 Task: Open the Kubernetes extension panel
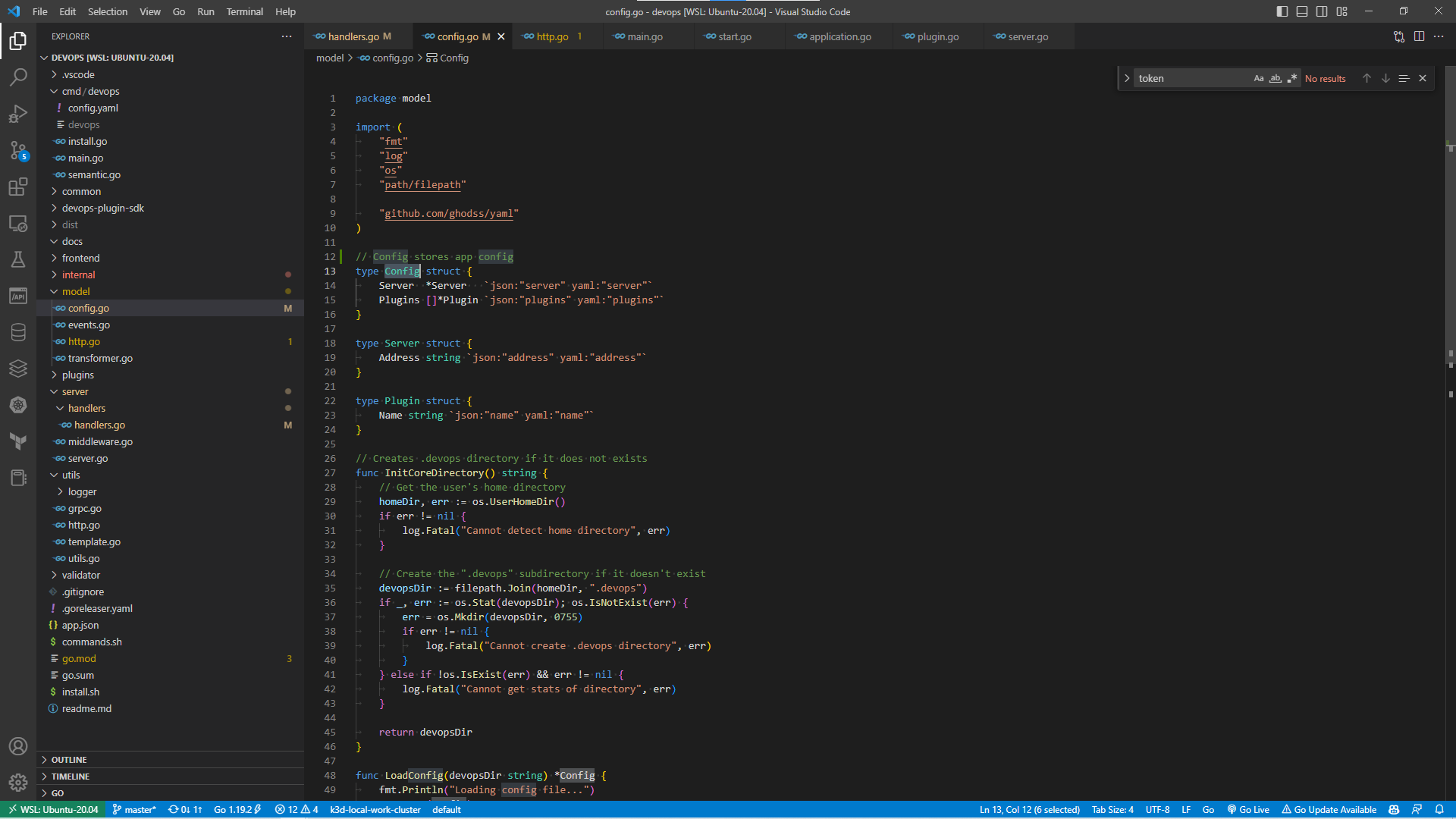coord(19,405)
